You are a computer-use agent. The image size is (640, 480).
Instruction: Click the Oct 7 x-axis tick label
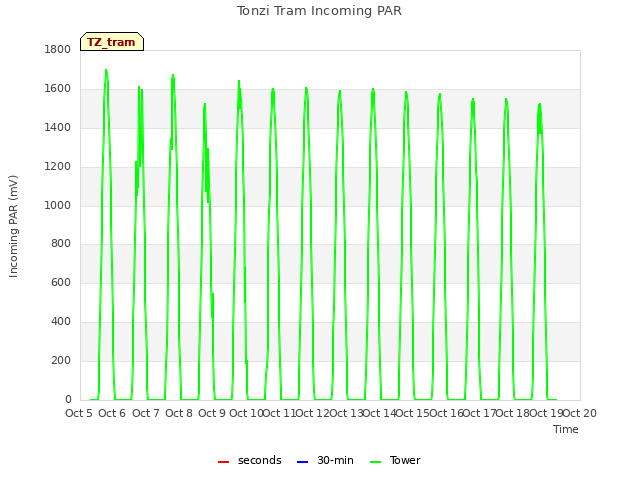click(x=145, y=413)
